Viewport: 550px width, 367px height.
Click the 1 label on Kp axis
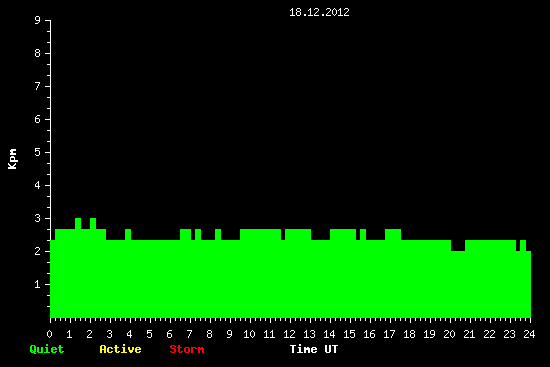[38, 284]
